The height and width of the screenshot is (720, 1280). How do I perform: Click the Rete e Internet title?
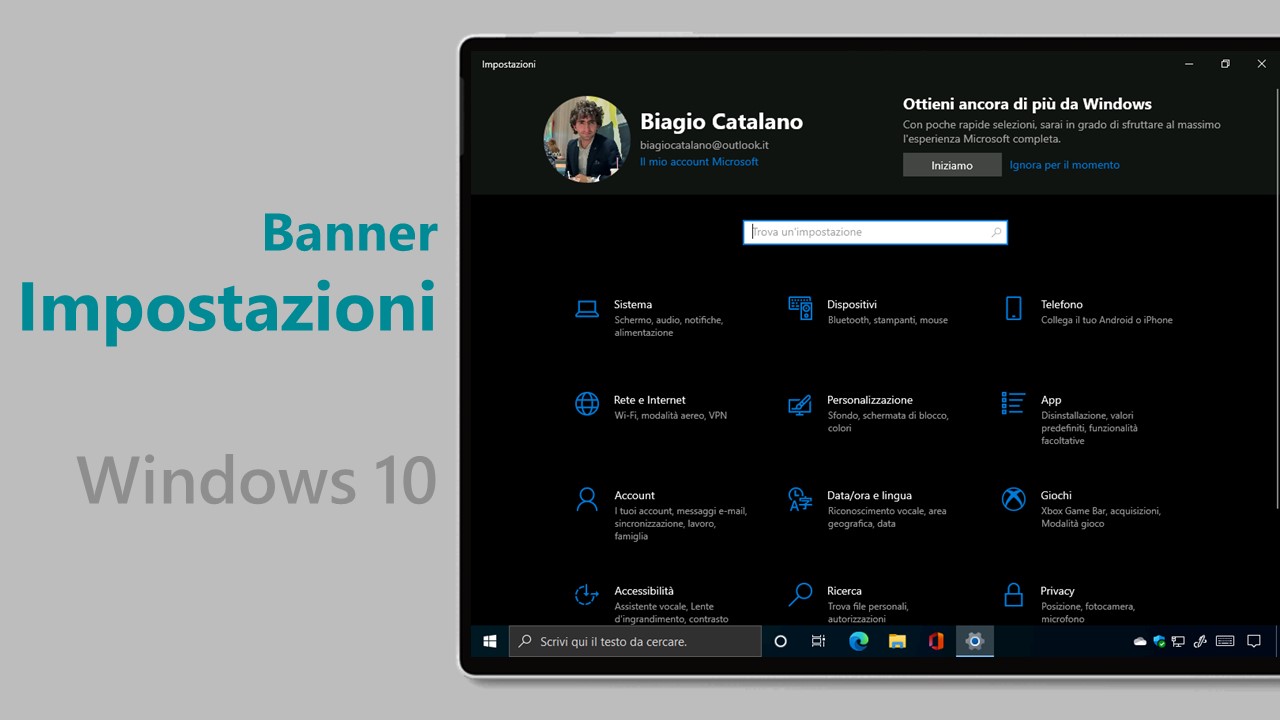click(x=650, y=400)
